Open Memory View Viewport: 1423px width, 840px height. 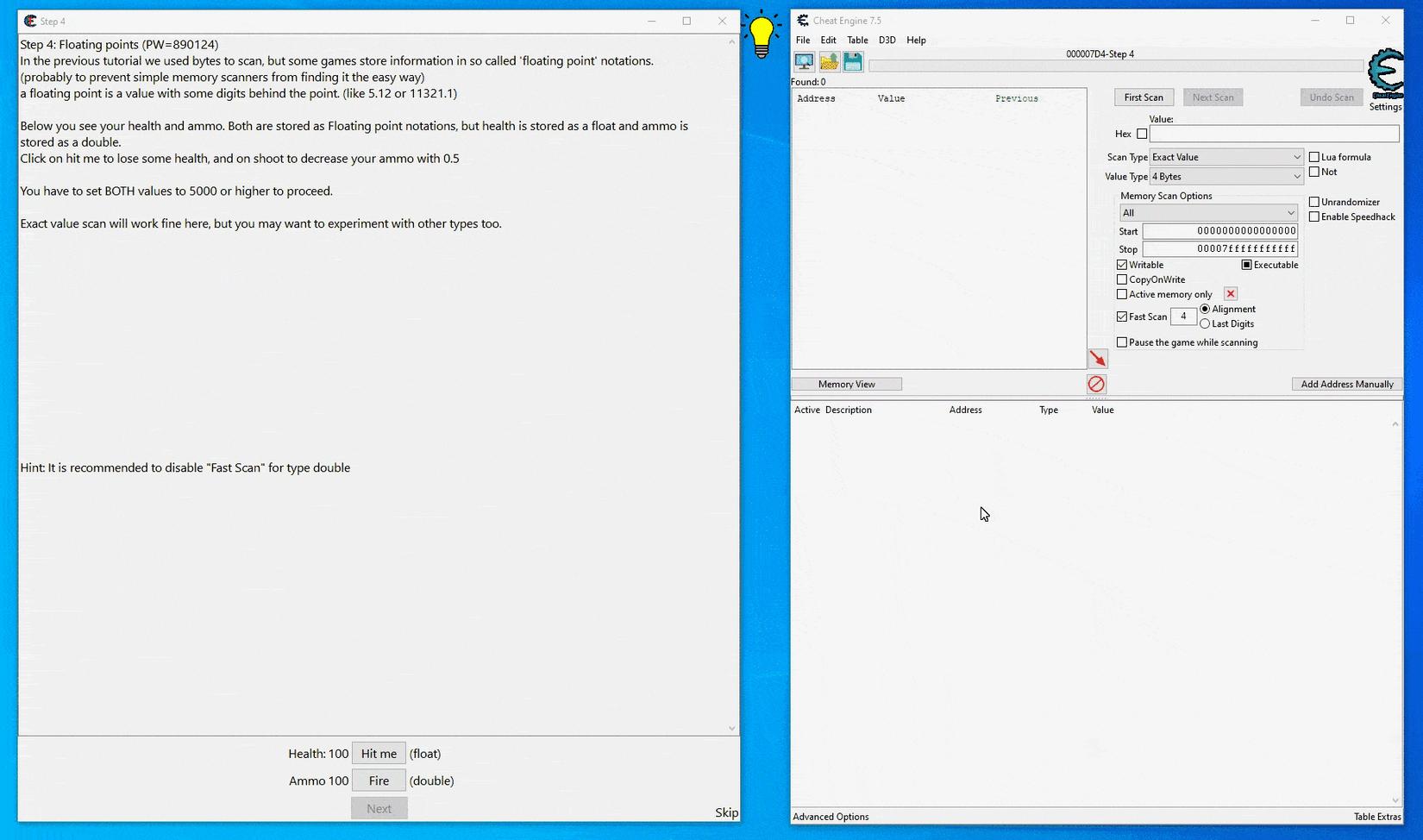click(847, 384)
